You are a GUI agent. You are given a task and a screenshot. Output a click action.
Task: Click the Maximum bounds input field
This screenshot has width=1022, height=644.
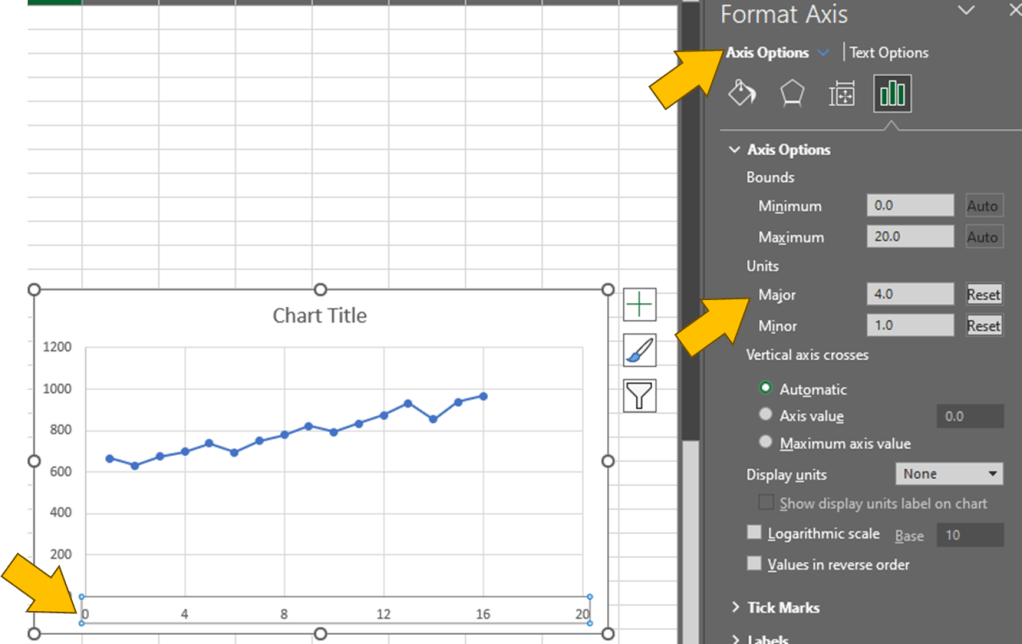[x=910, y=237]
